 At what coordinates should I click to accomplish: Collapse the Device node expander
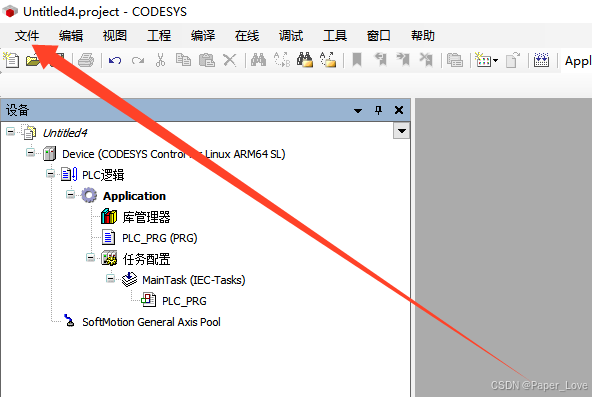[x=30, y=152]
